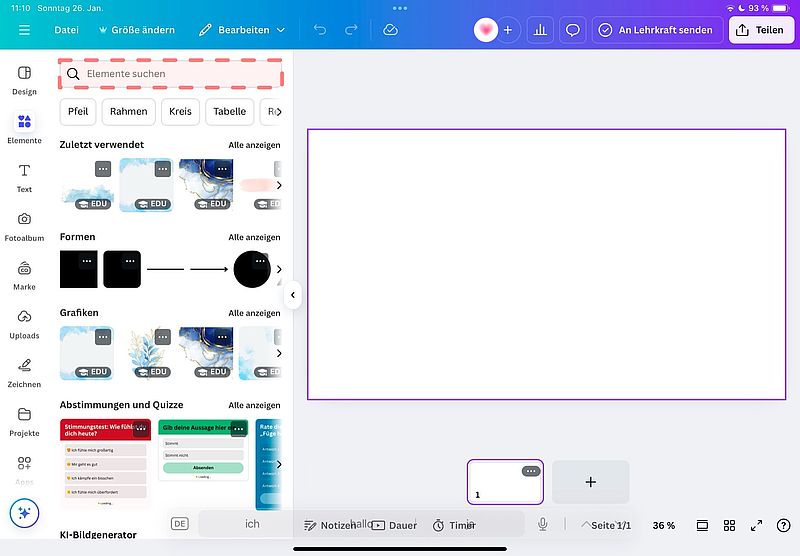The height and width of the screenshot is (556, 800).
Task: Open the Text tool in the sidebar
Action: [24, 177]
